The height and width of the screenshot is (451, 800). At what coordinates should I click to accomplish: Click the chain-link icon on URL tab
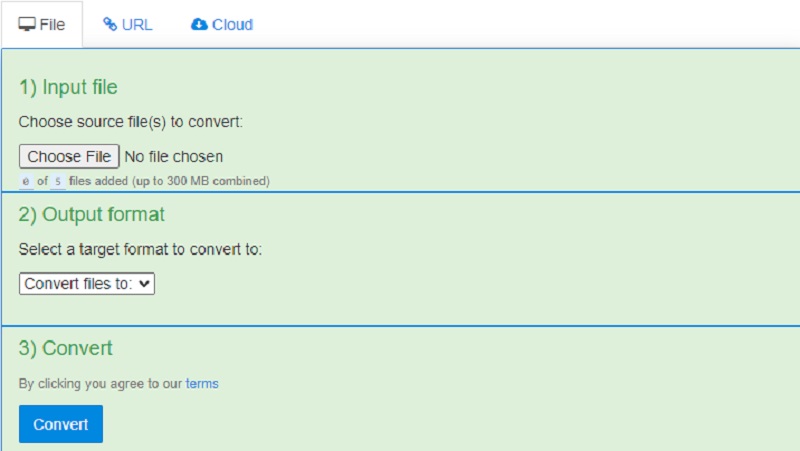click(x=110, y=24)
